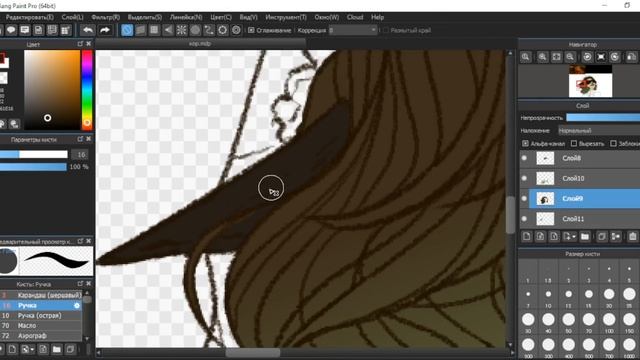Enable the grid (crisscross) snap guide
Screen dimensions: 640x360
(x=154, y=30)
